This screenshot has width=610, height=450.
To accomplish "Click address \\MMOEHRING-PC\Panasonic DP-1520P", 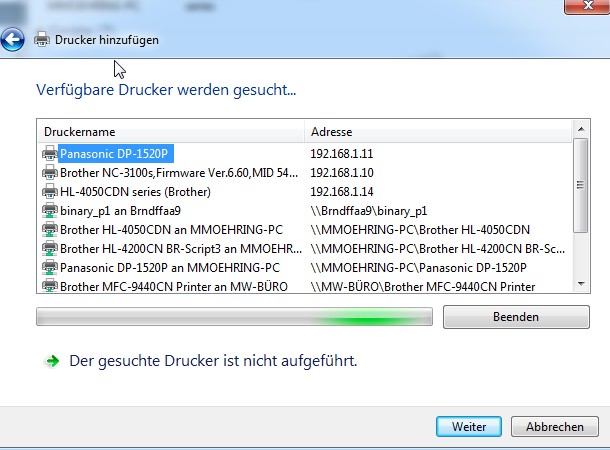I will coord(419,268).
